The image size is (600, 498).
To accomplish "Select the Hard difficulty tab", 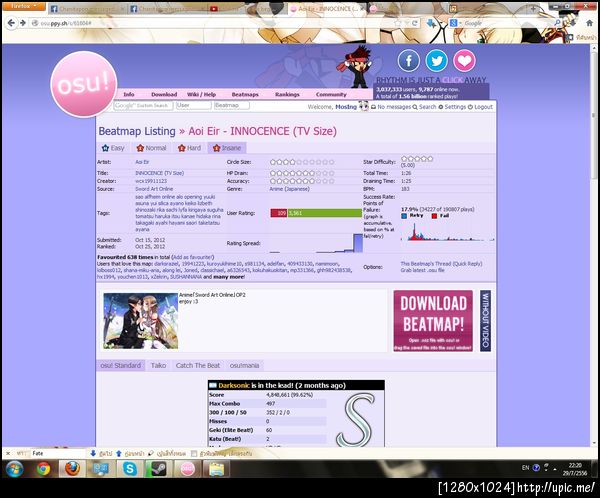I will 189,148.
